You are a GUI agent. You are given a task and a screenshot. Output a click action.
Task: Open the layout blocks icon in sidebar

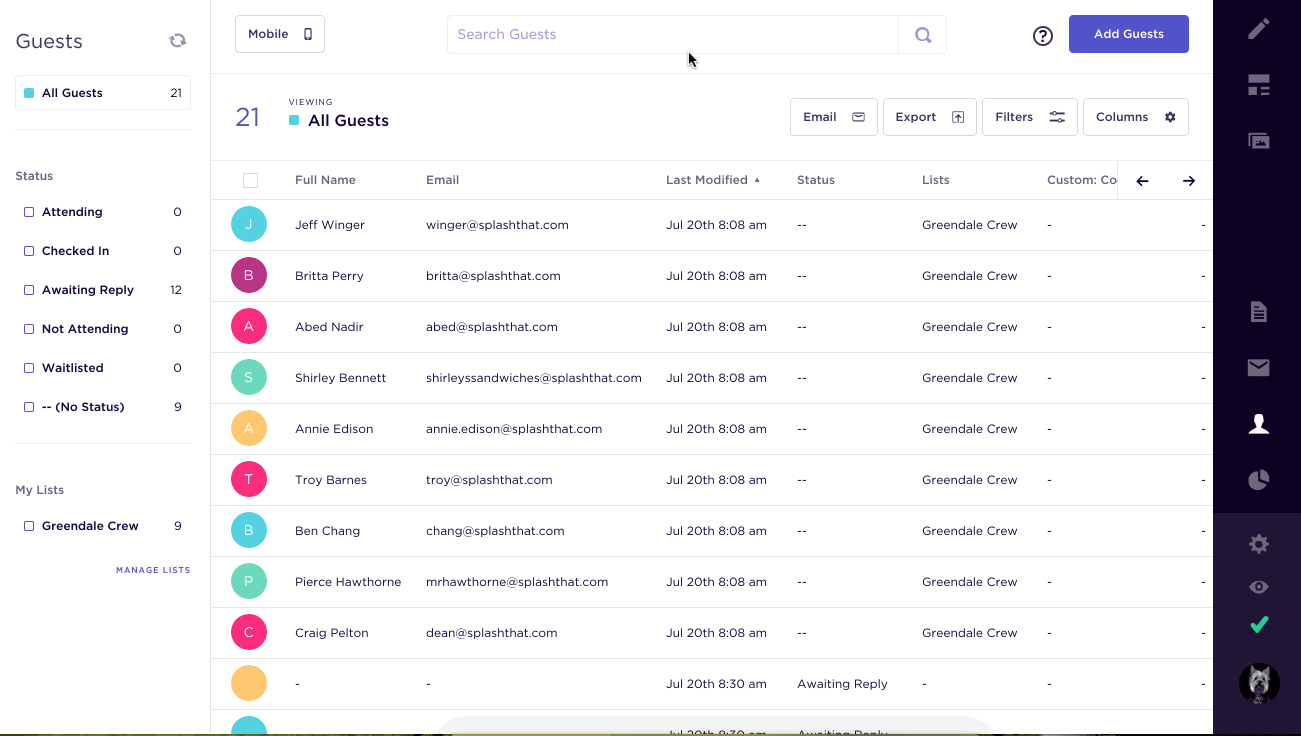coord(1259,85)
